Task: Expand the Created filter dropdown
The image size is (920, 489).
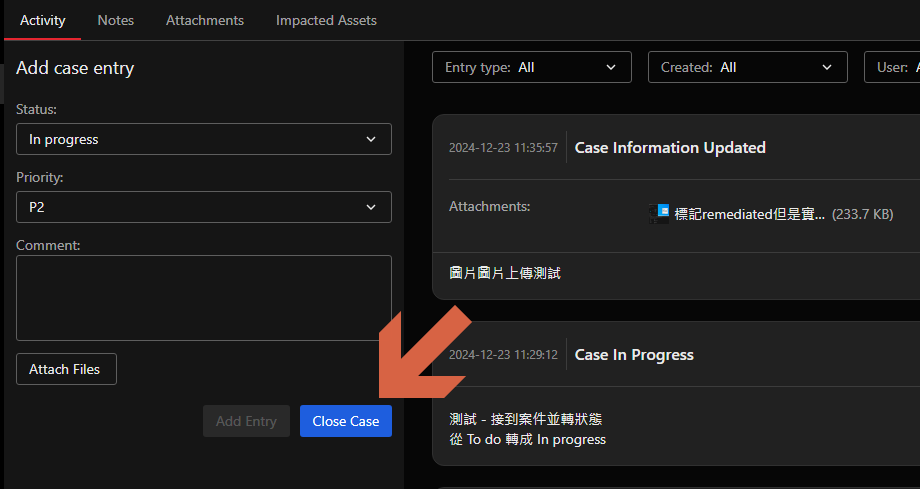Action: 747,67
